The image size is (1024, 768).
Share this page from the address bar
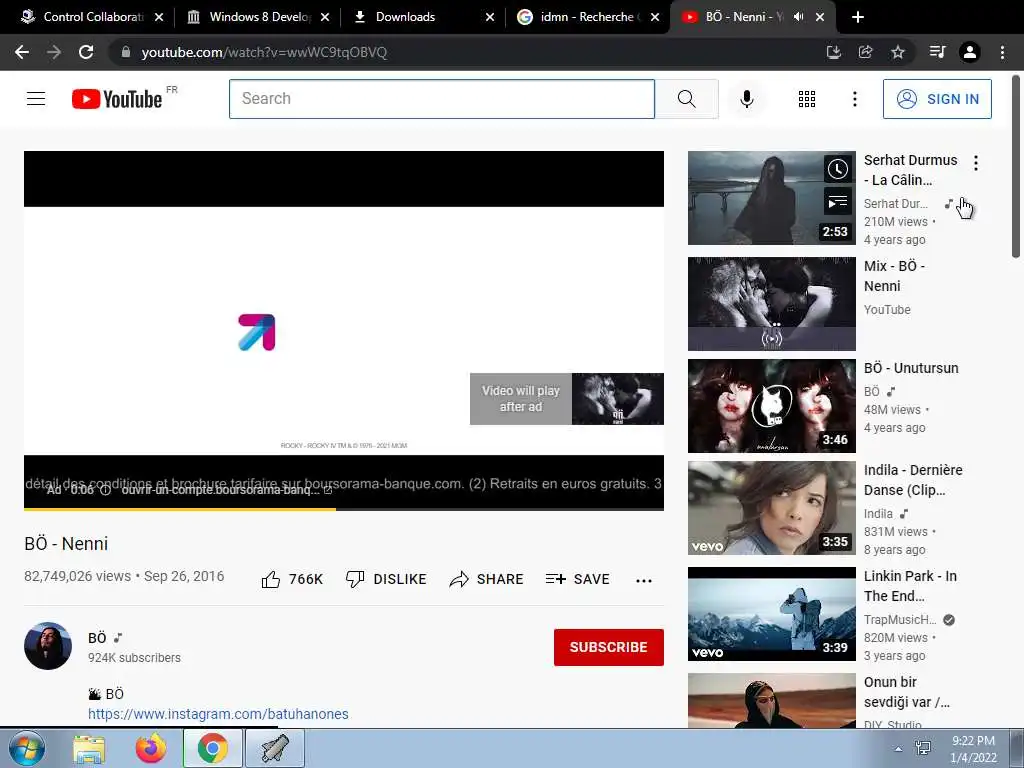(865, 52)
